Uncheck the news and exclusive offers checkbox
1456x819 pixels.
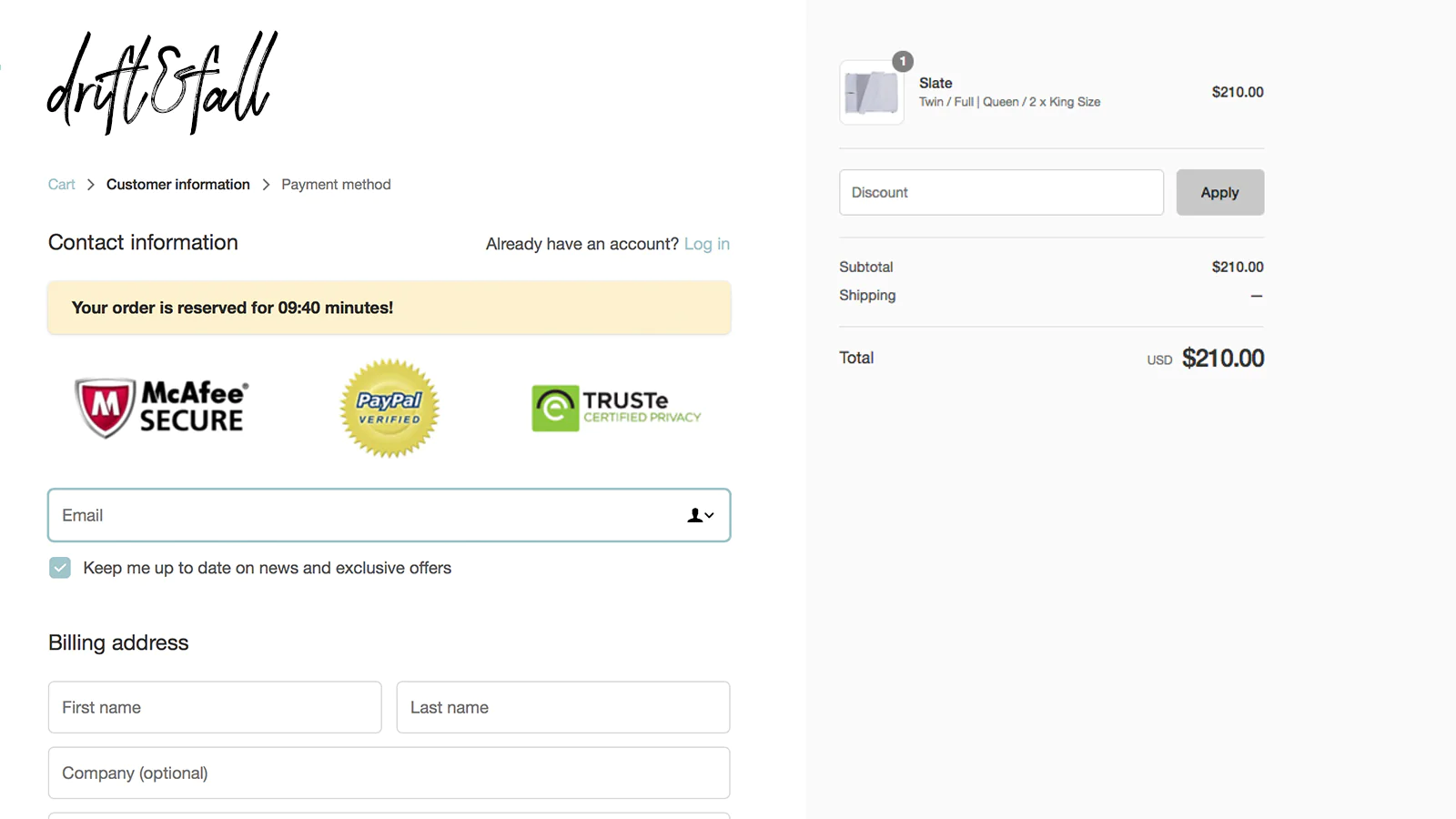coord(60,568)
